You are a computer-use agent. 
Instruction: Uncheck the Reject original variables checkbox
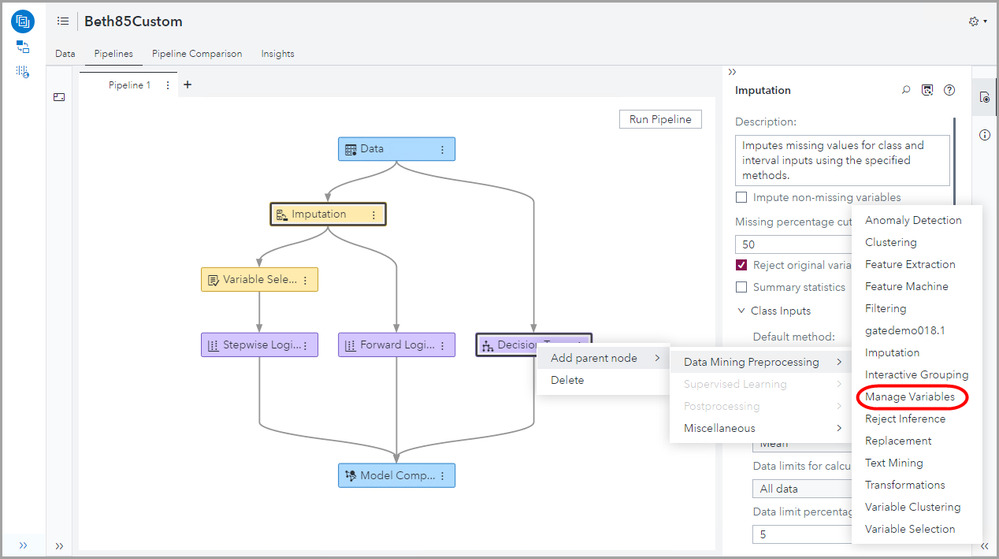pyautogui.click(x=741, y=265)
